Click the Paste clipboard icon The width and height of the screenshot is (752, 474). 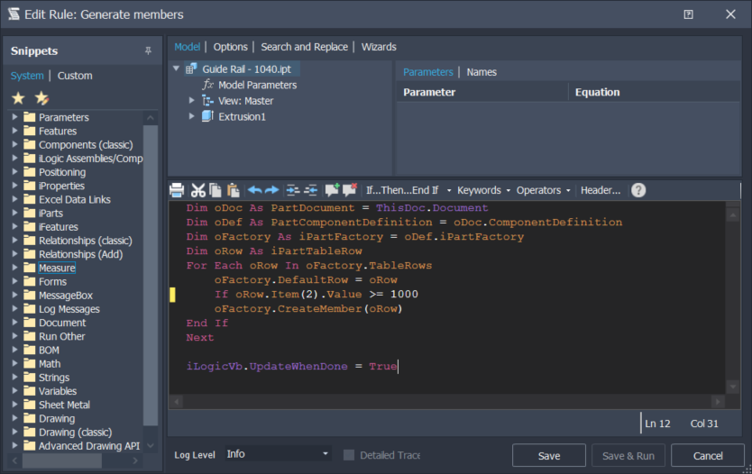(233, 190)
